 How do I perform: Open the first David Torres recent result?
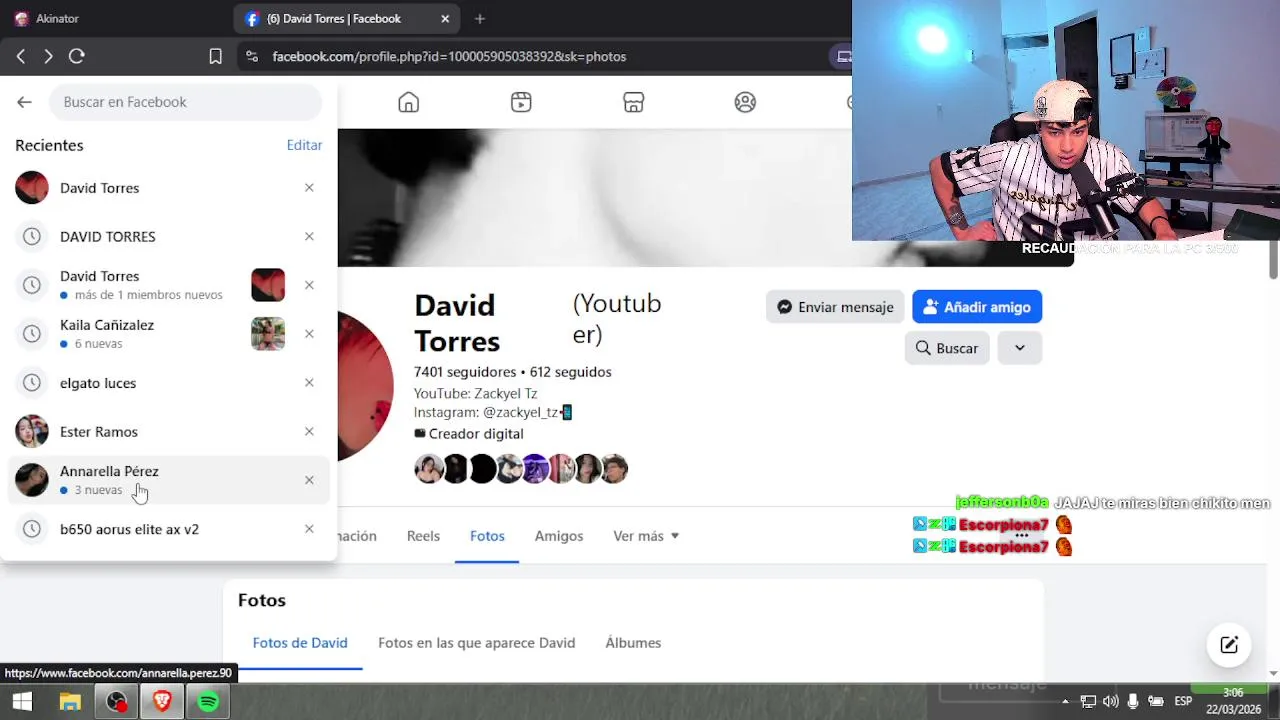pos(168,188)
